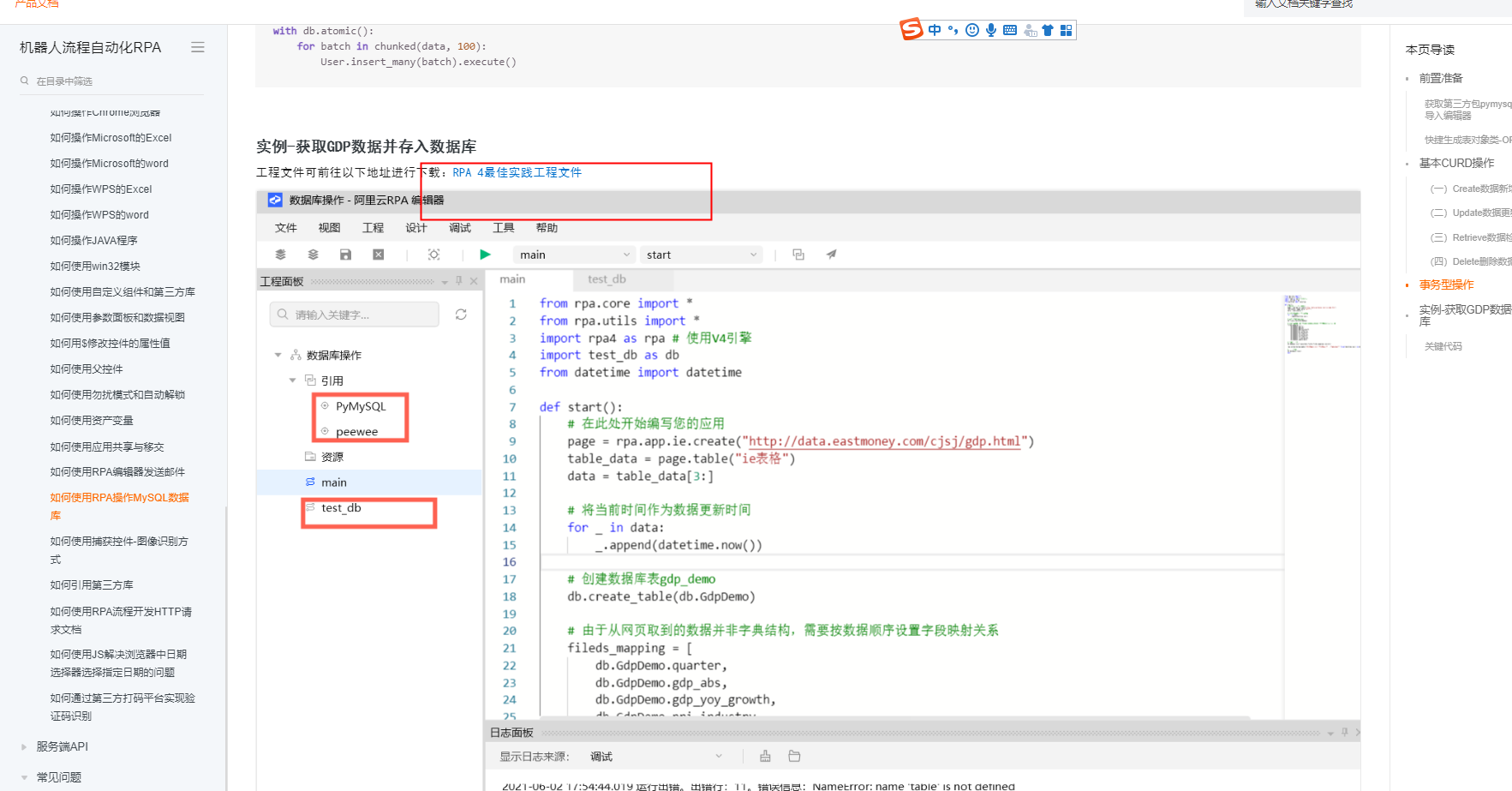
Task: Select the 资源 folder in project tree
Action: tap(332, 457)
